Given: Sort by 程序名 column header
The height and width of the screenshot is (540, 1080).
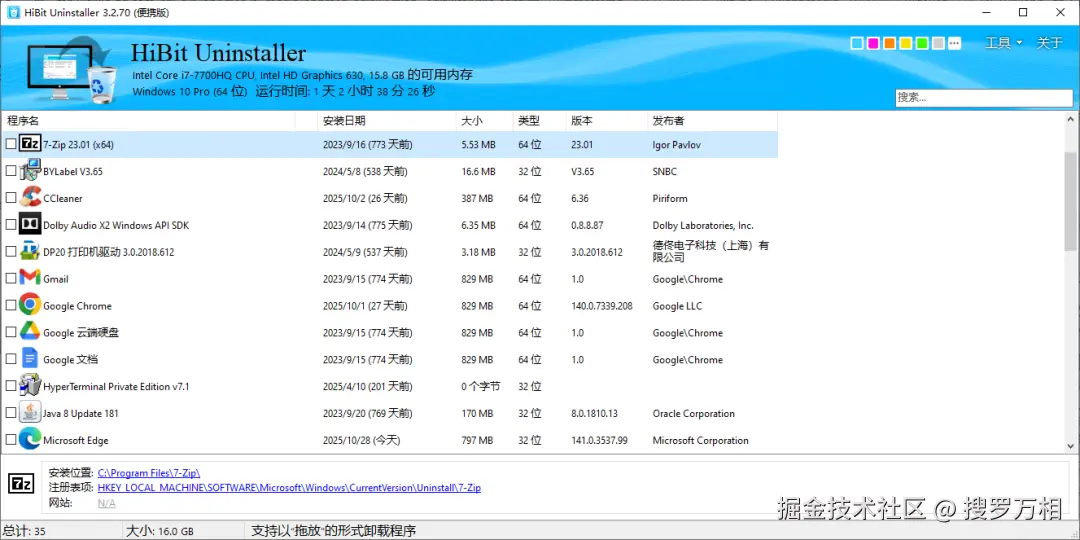Looking at the screenshot, I should [148, 121].
